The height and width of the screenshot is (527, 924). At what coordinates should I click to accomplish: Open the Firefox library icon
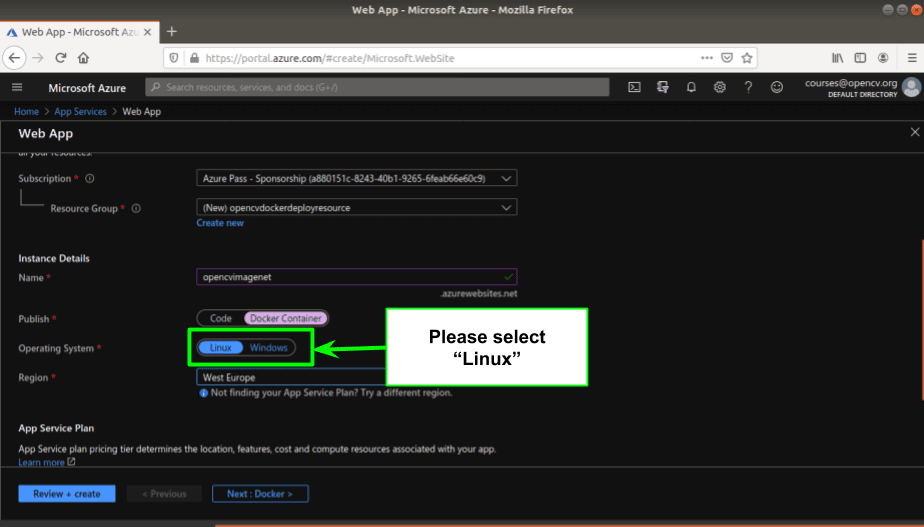837,58
